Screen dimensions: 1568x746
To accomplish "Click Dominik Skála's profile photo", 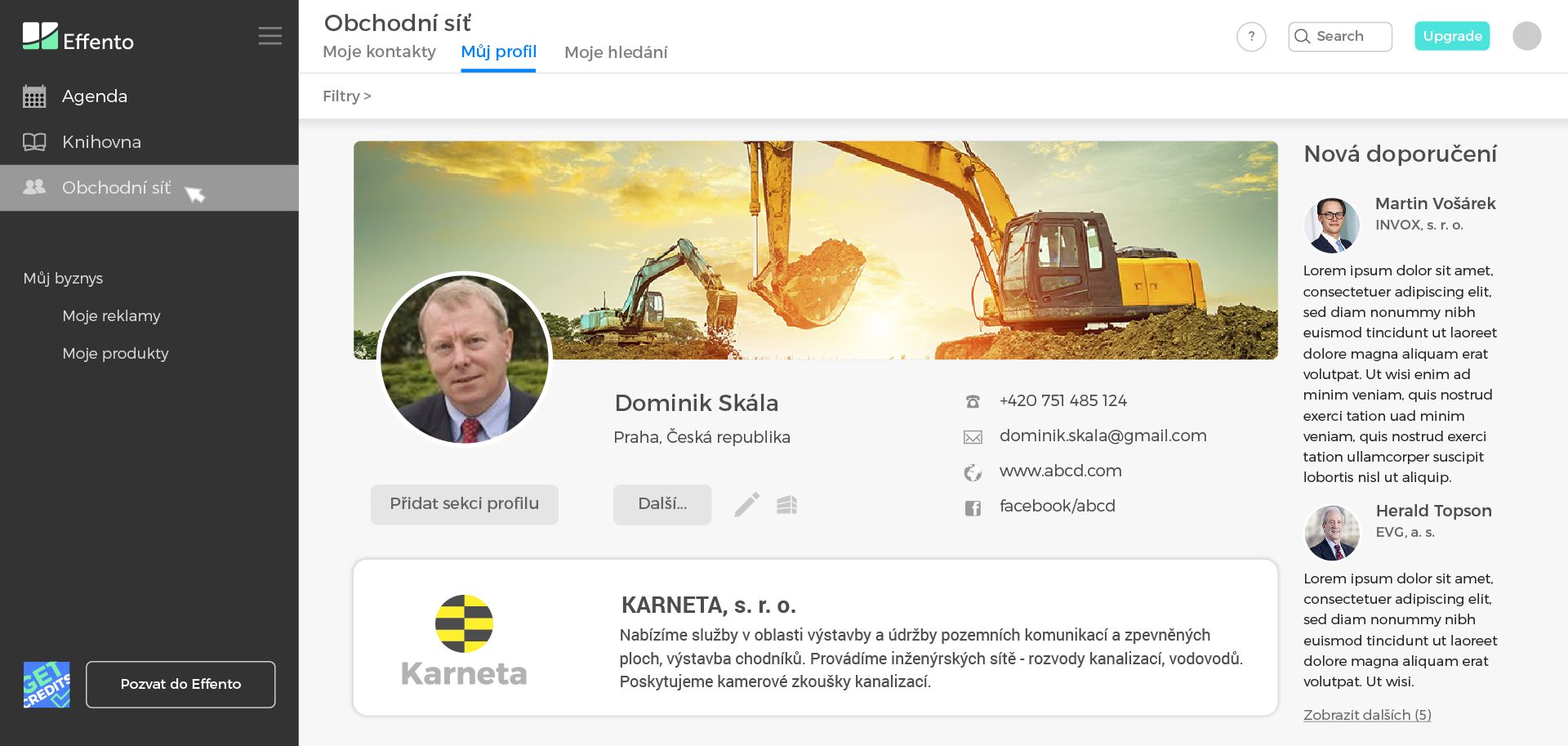I will (465, 360).
